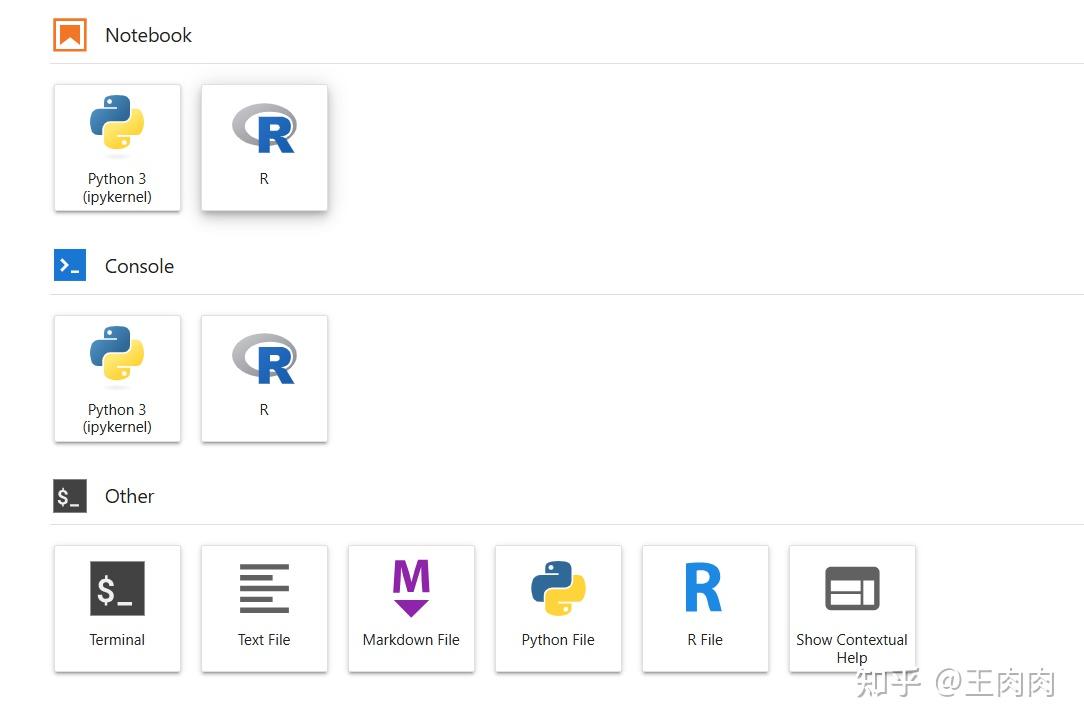Viewport: 1084px width, 727px height.
Task: Click the Notebook section's "Python 3 (ipykernel)" label
Action: pyautogui.click(x=117, y=188)
